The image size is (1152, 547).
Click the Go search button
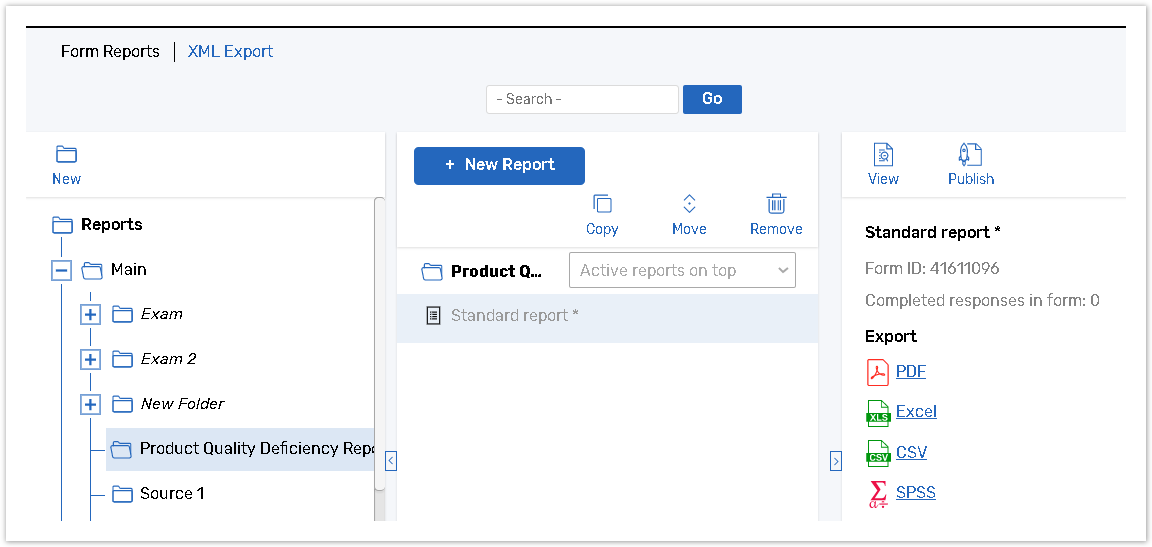tap(712, 99)
